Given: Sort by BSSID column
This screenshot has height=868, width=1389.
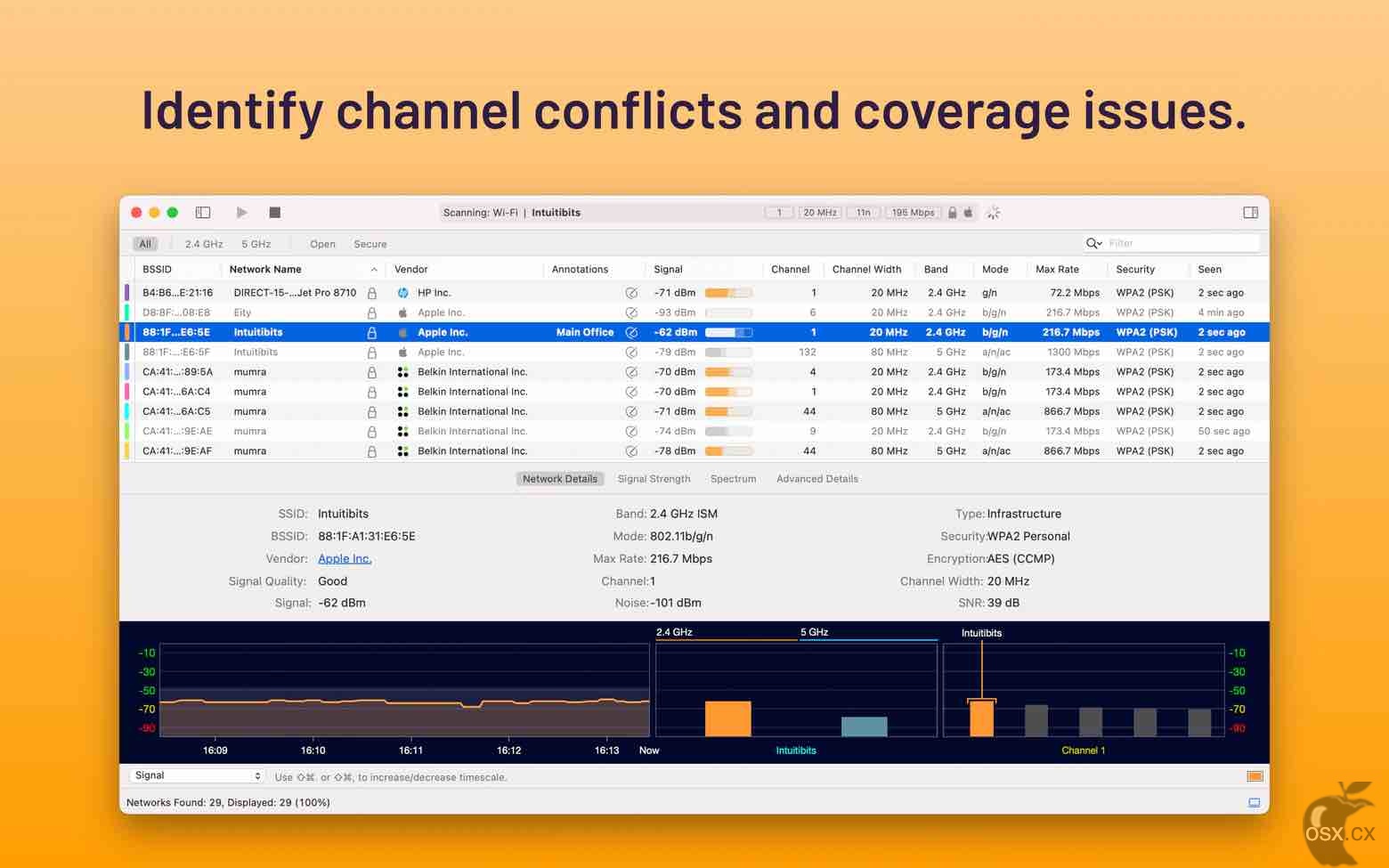Looking at the screenshot, I should pyautogui.click(x=158, y=270).
